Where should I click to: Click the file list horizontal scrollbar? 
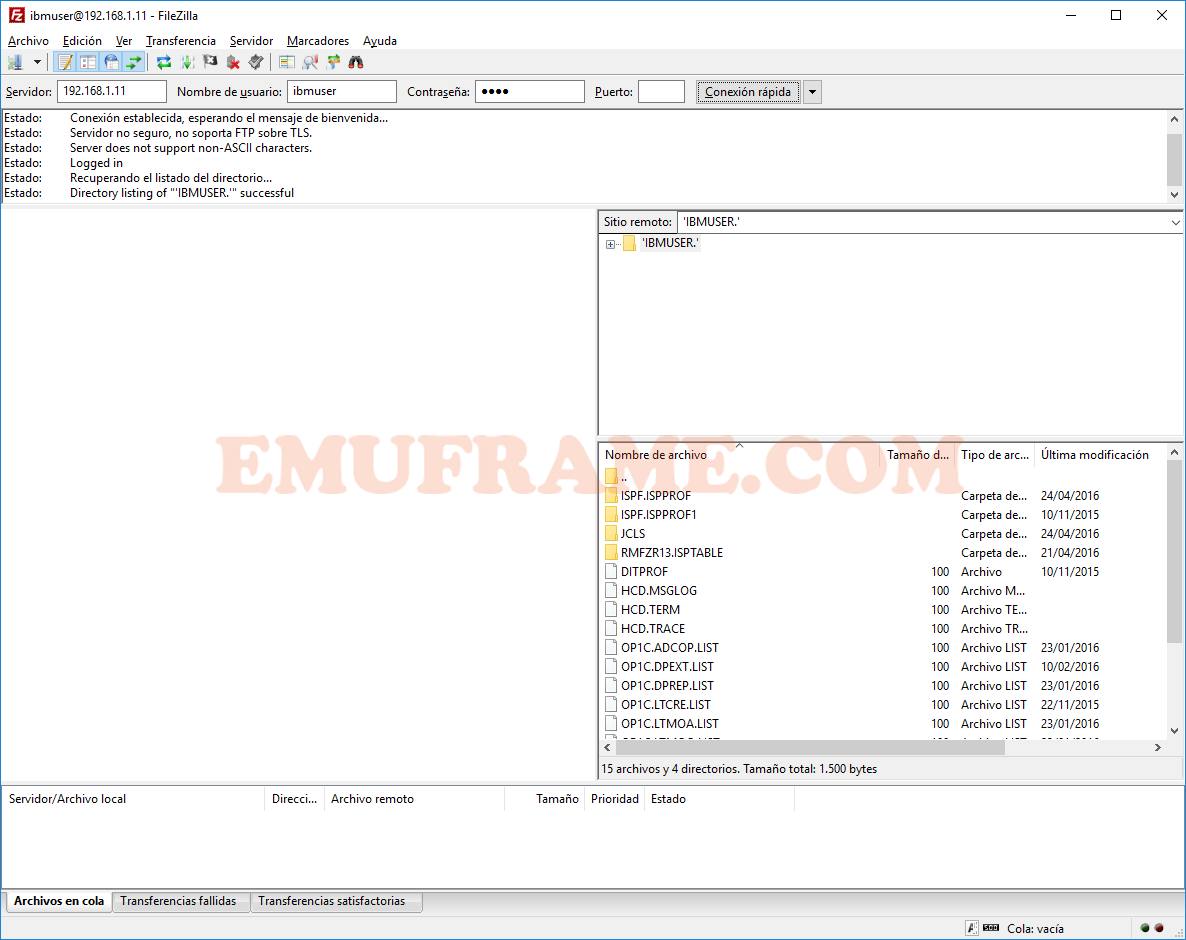pos(810,747)
